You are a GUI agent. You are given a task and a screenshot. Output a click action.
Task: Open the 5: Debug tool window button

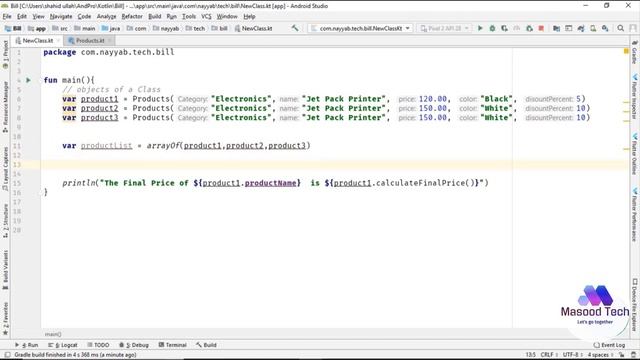134,345
